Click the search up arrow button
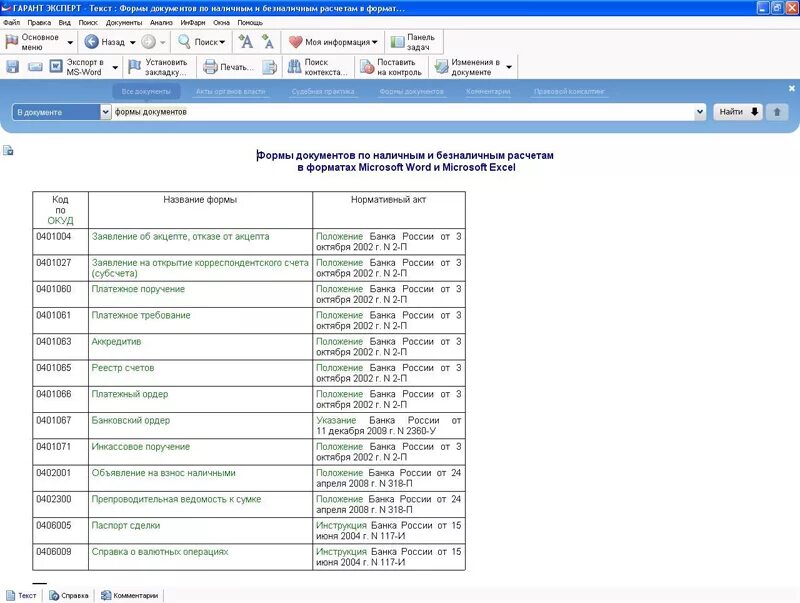800x603 pixels. click(777, 112)
